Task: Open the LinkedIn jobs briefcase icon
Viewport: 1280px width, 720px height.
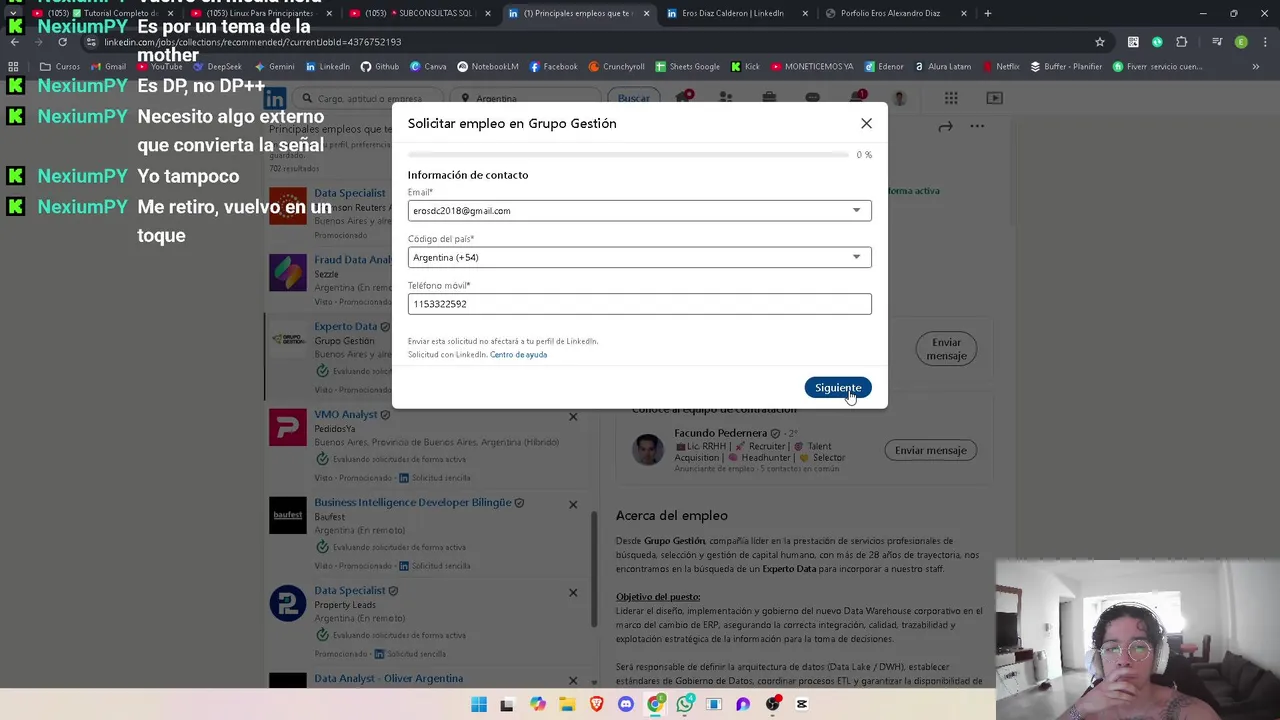Action: click(769, 98)
